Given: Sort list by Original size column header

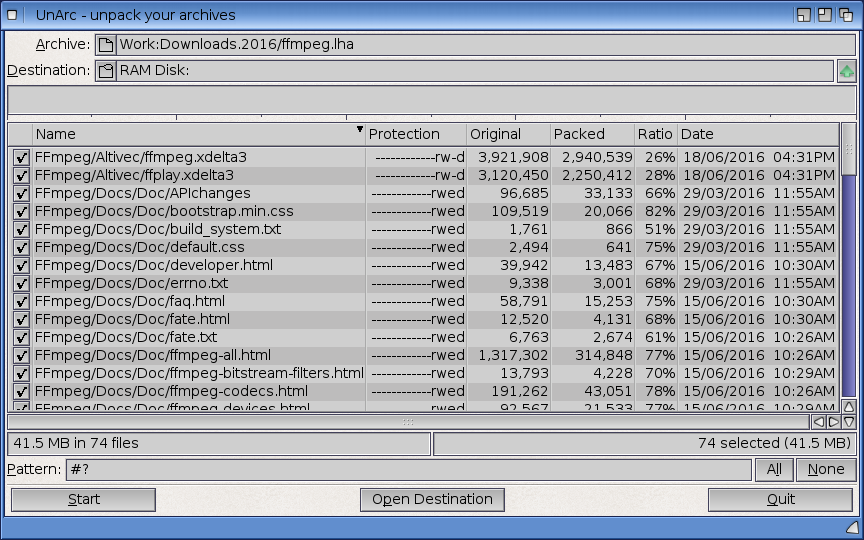Looking at the screenshot, I should click(x=509, y=134).
